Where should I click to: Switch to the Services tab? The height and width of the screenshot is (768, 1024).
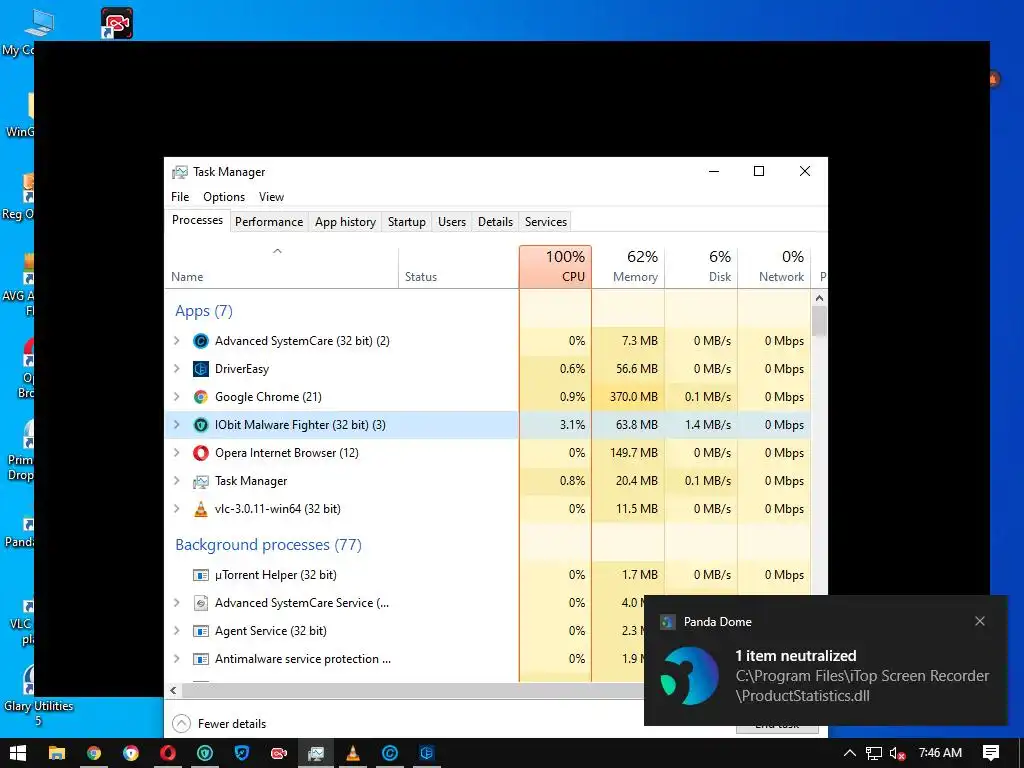(546, 222)
